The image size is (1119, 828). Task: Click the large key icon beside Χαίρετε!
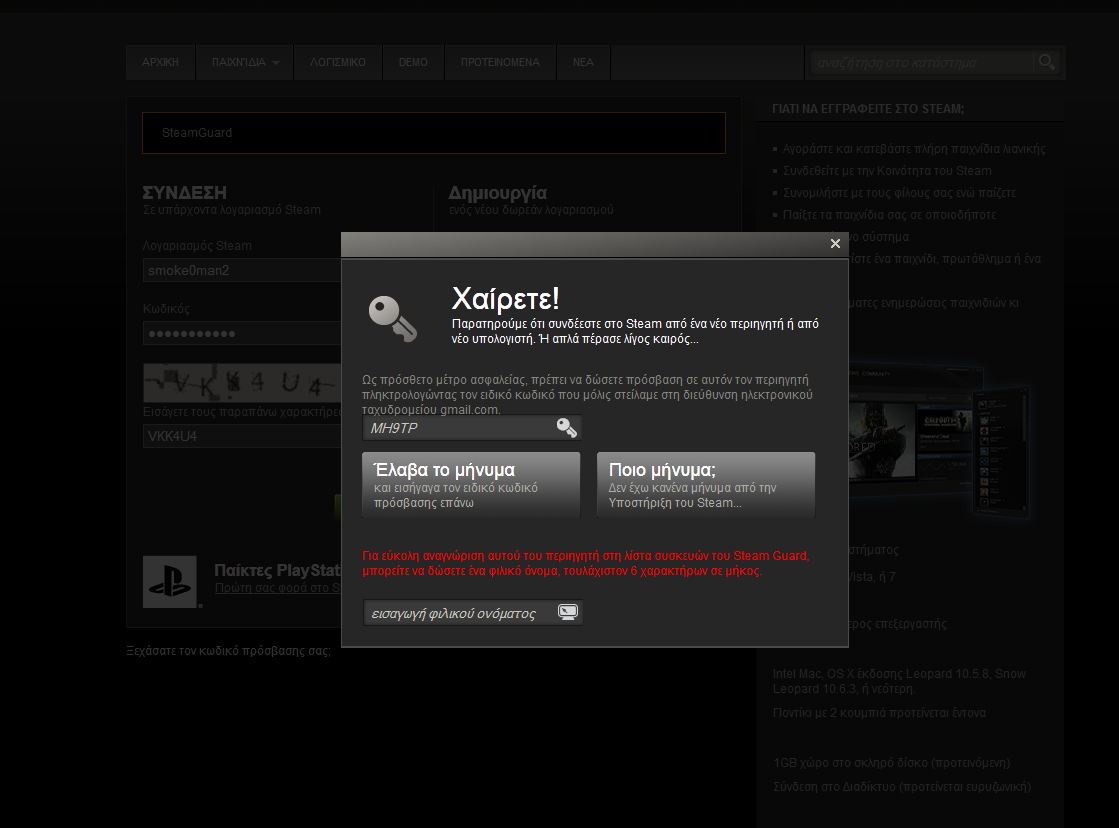(x=392, y=319)
